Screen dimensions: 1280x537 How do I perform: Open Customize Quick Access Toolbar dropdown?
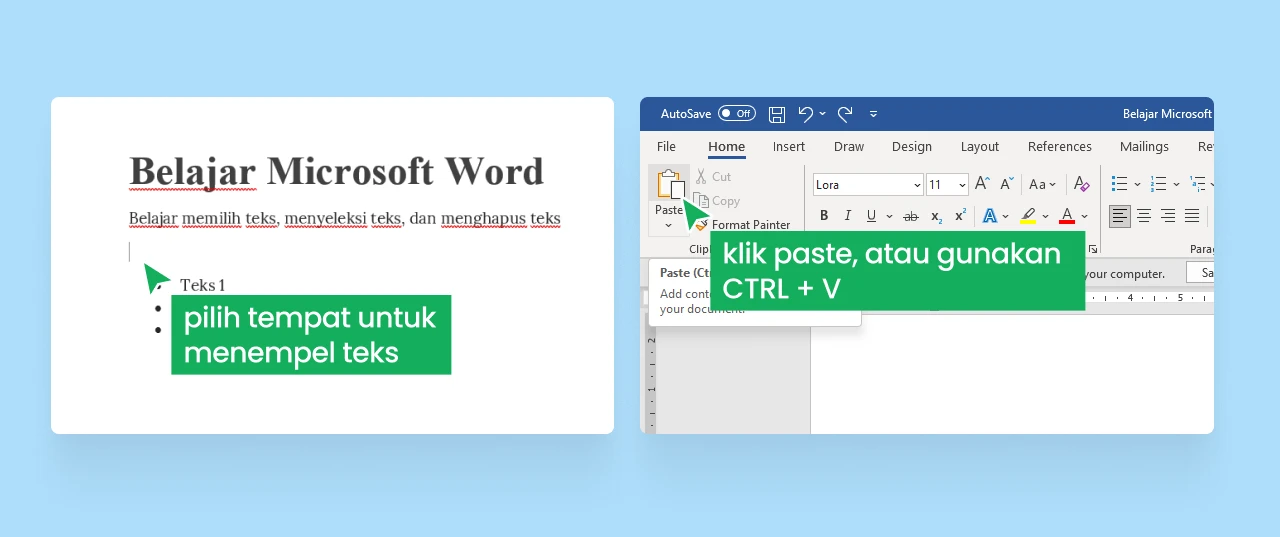873,114
